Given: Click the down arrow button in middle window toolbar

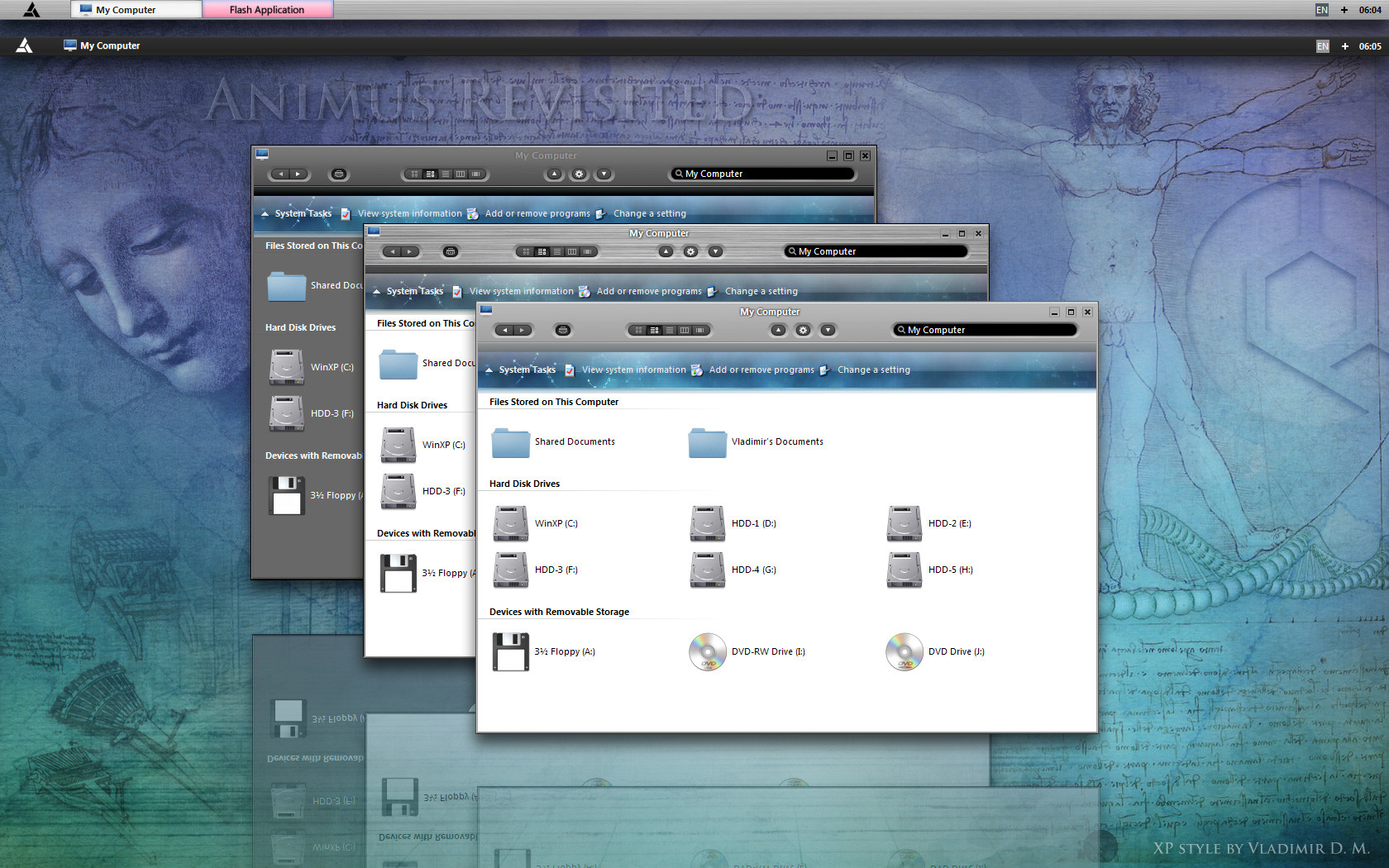Looking at the screenshot, I should [716, 251].
